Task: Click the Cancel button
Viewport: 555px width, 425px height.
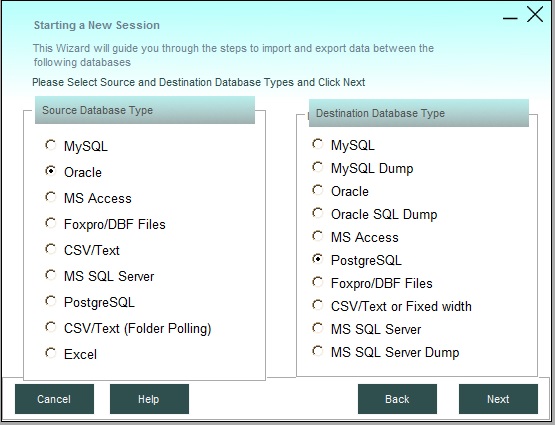Action: [54, 399]
